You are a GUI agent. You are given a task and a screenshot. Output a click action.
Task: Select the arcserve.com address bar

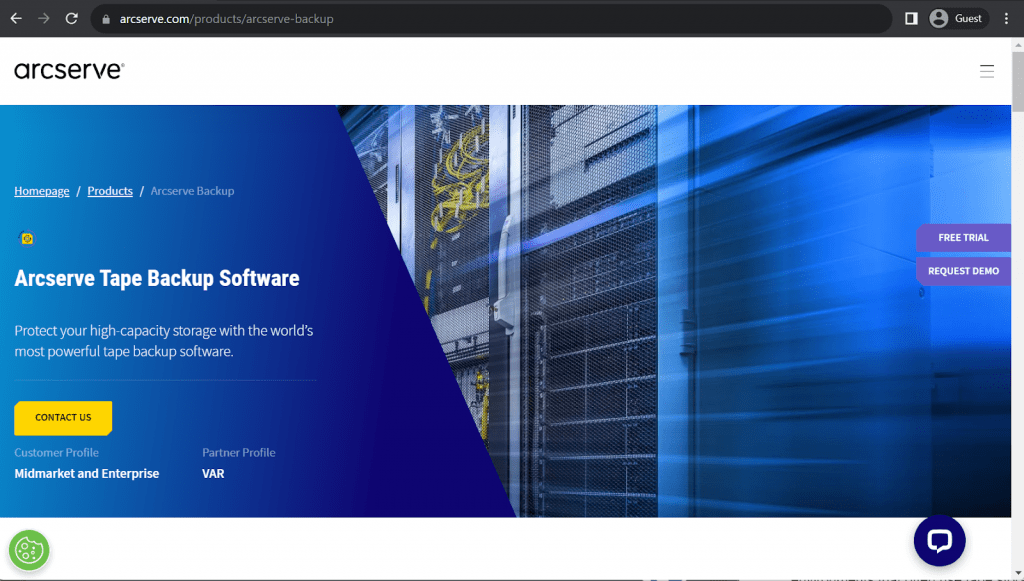tap(491, 19)
